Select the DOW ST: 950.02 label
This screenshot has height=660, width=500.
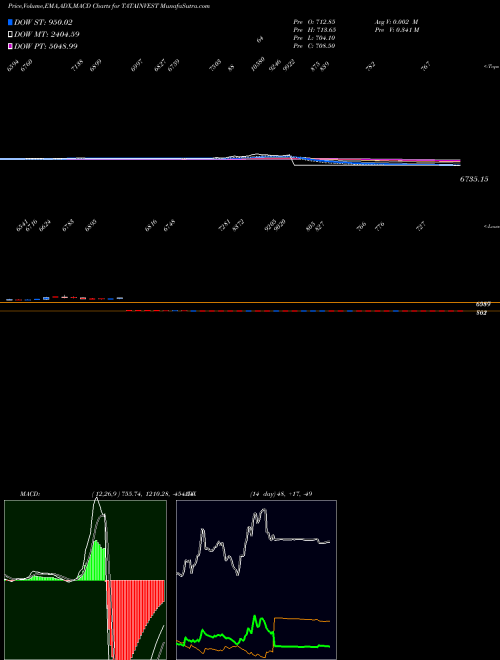[43, 22]
